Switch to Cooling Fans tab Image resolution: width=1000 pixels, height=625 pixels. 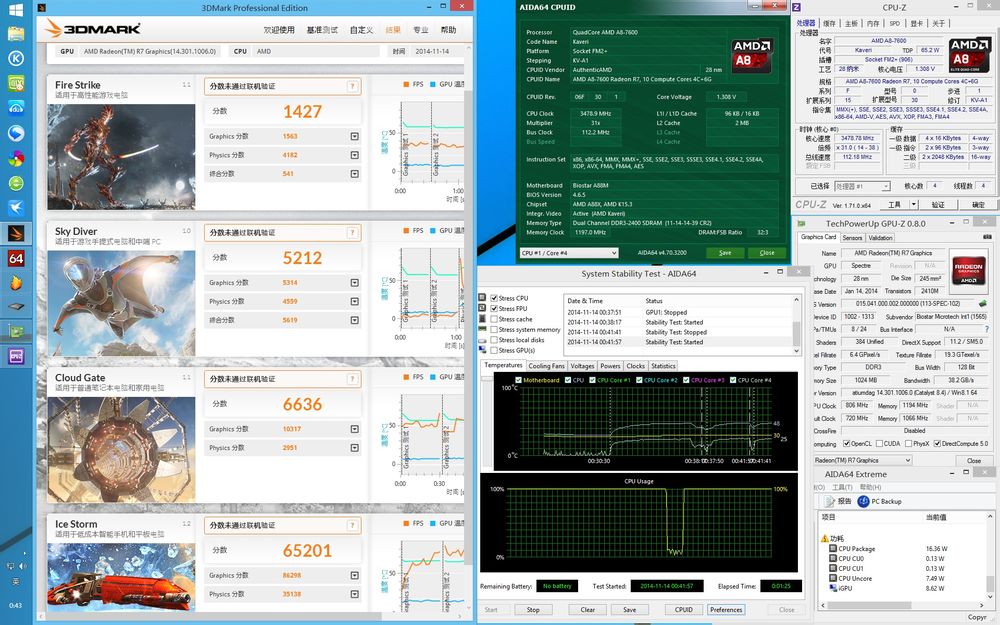(547, 366)
